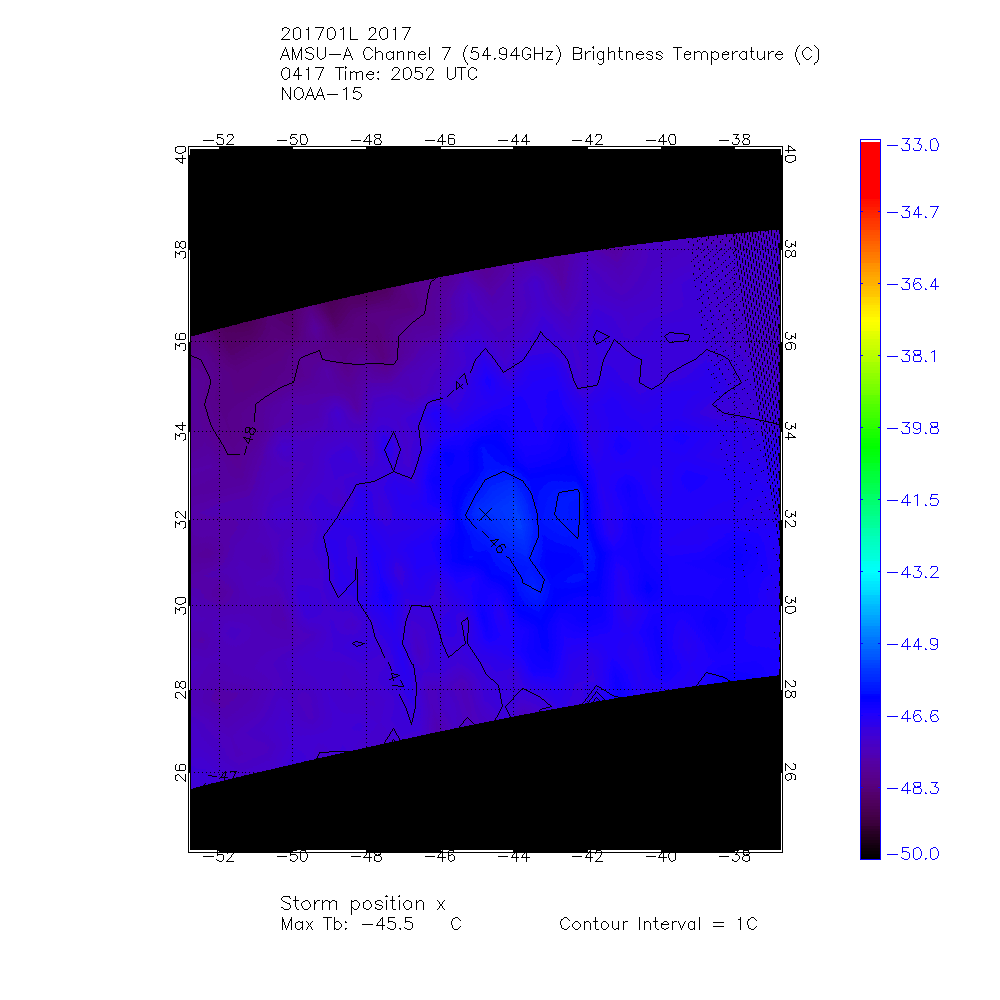Click the '-47' contour label beside the bottom swath edge

[x=223, y=776]
